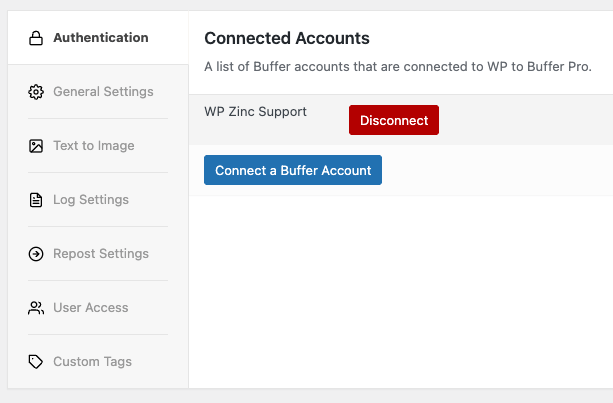Screen dimensions: 613x403
Task: Select the Repost Settings tab
Action: 98,253
